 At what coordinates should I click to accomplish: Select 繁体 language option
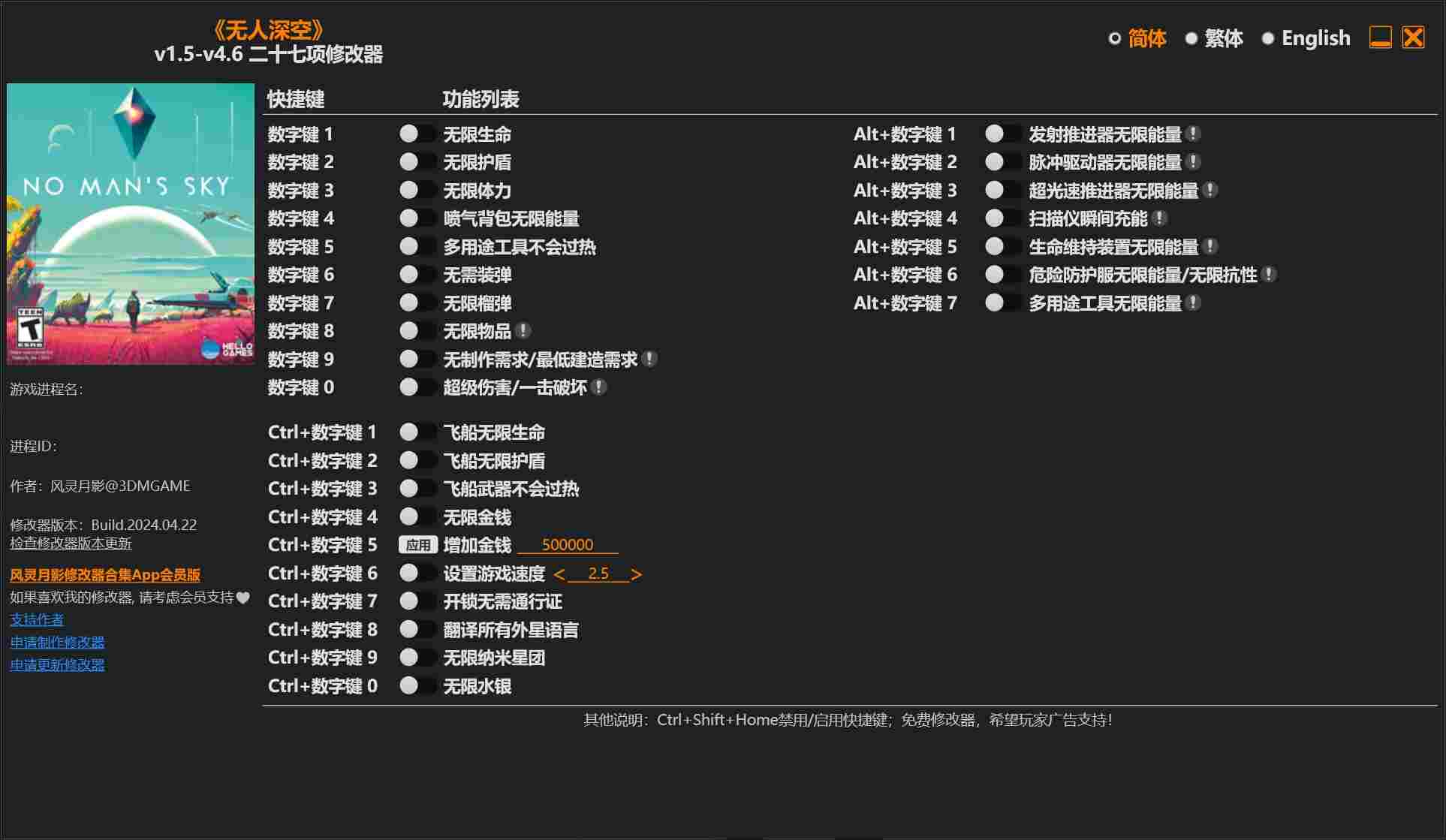(1214, 38)
